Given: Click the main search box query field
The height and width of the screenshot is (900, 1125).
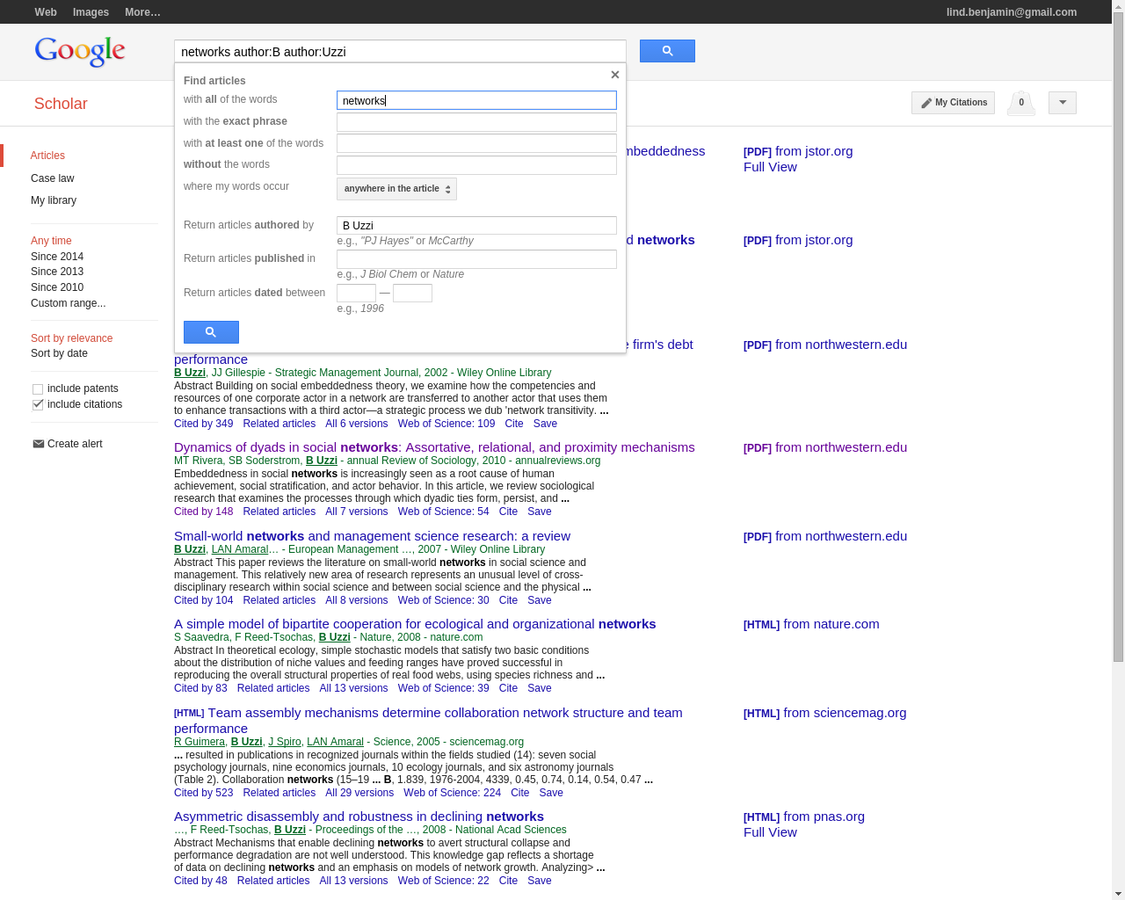Looking at the screenshot, I should 400,52.
